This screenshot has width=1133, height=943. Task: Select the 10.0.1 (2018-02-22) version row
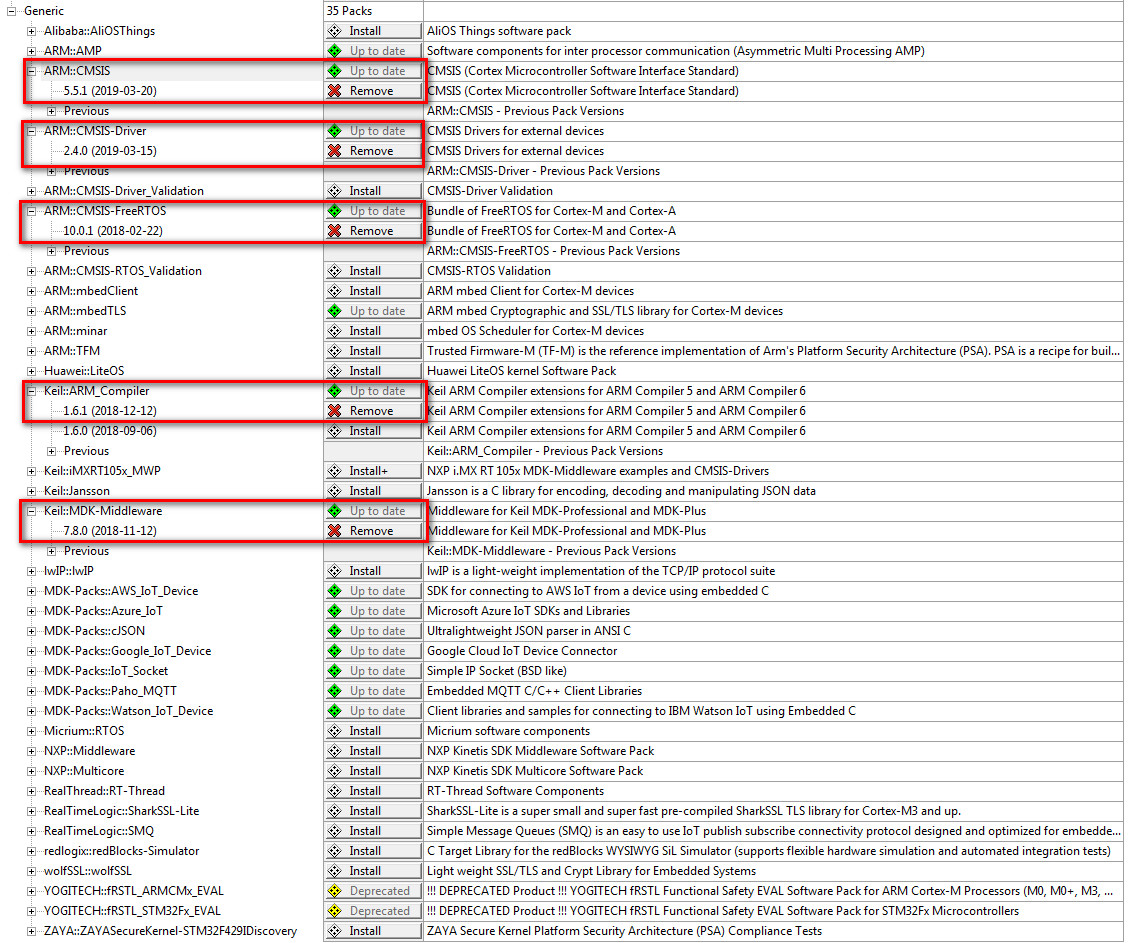[113, 231]
